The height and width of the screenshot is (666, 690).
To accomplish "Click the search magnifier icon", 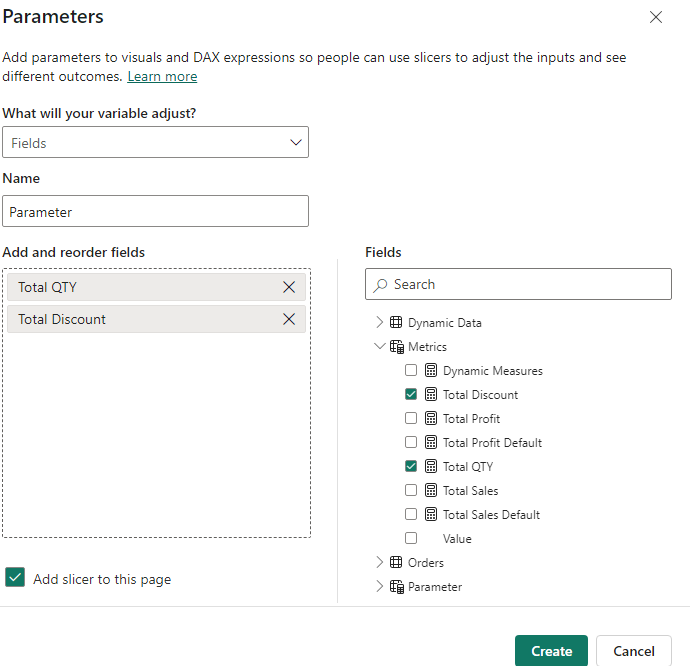I will click(x=380, y=285).
